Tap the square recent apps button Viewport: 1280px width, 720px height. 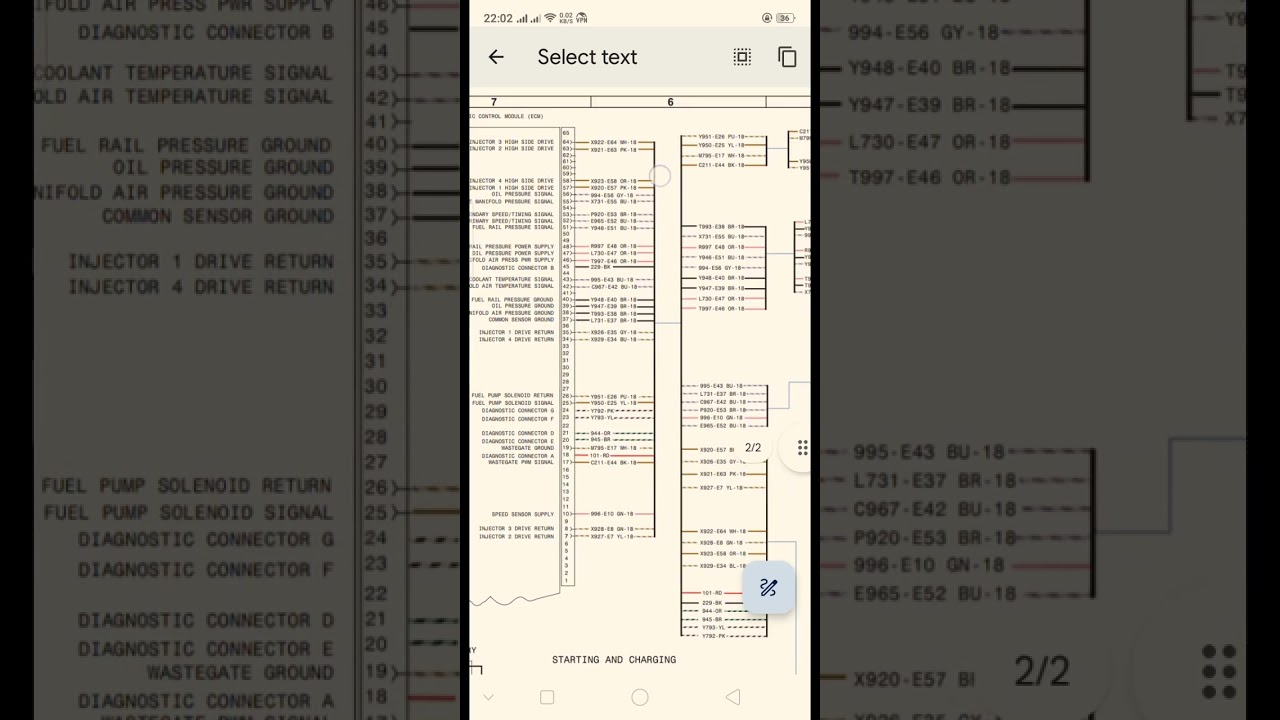(547, 697)
